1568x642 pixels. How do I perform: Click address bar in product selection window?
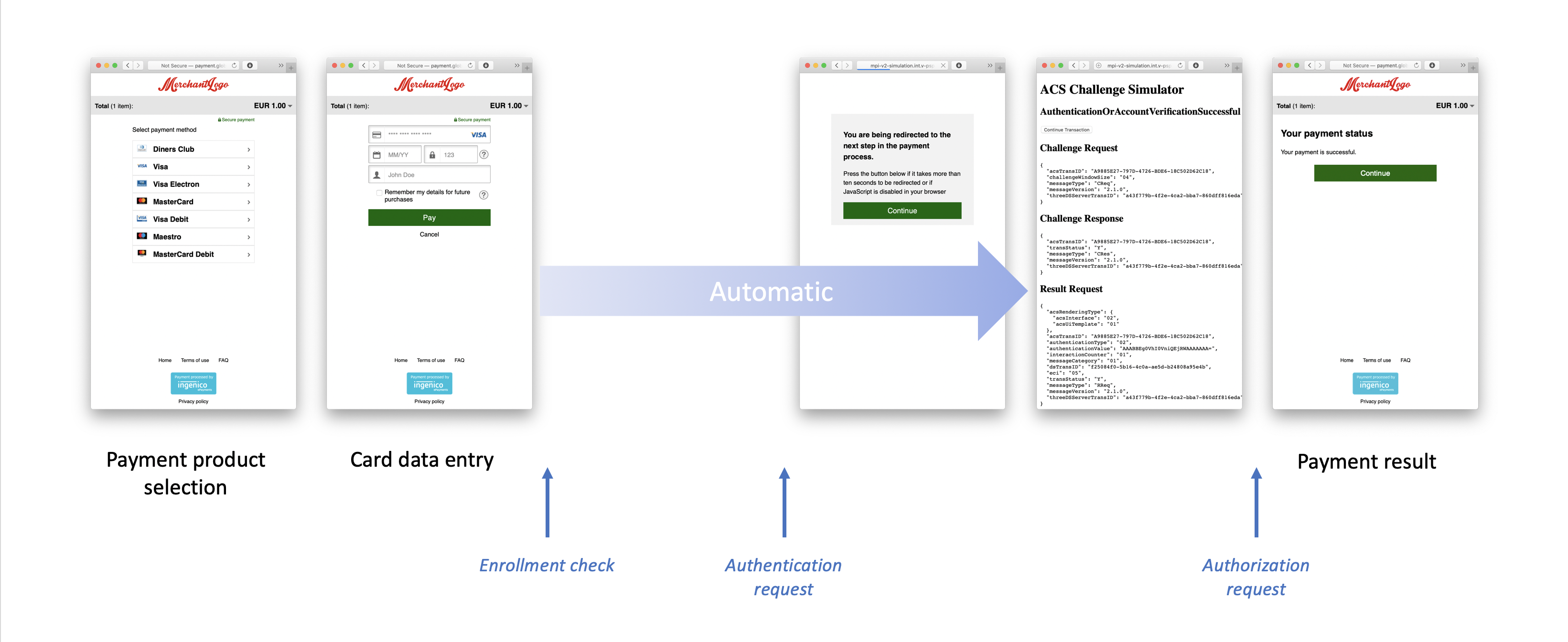click(x=193, y=66)
